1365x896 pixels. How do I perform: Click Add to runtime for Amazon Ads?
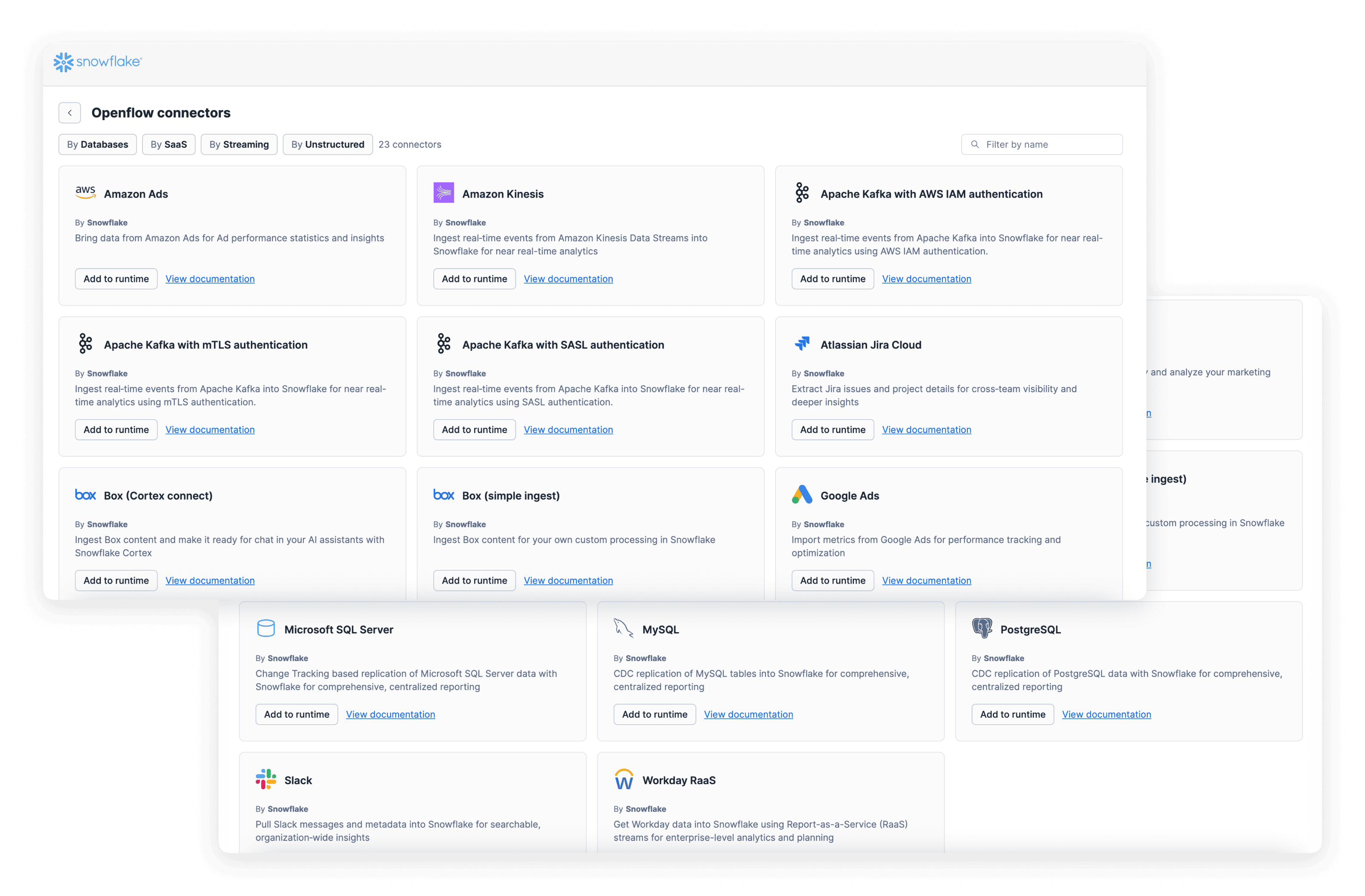coord(116,278)
